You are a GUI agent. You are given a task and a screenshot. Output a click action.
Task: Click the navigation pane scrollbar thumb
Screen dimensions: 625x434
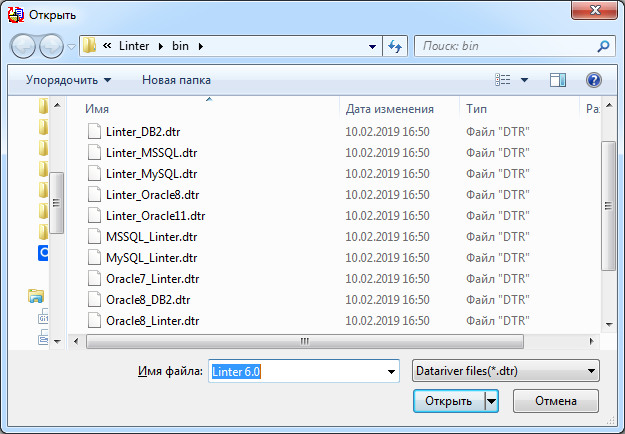tap(56, 202)
